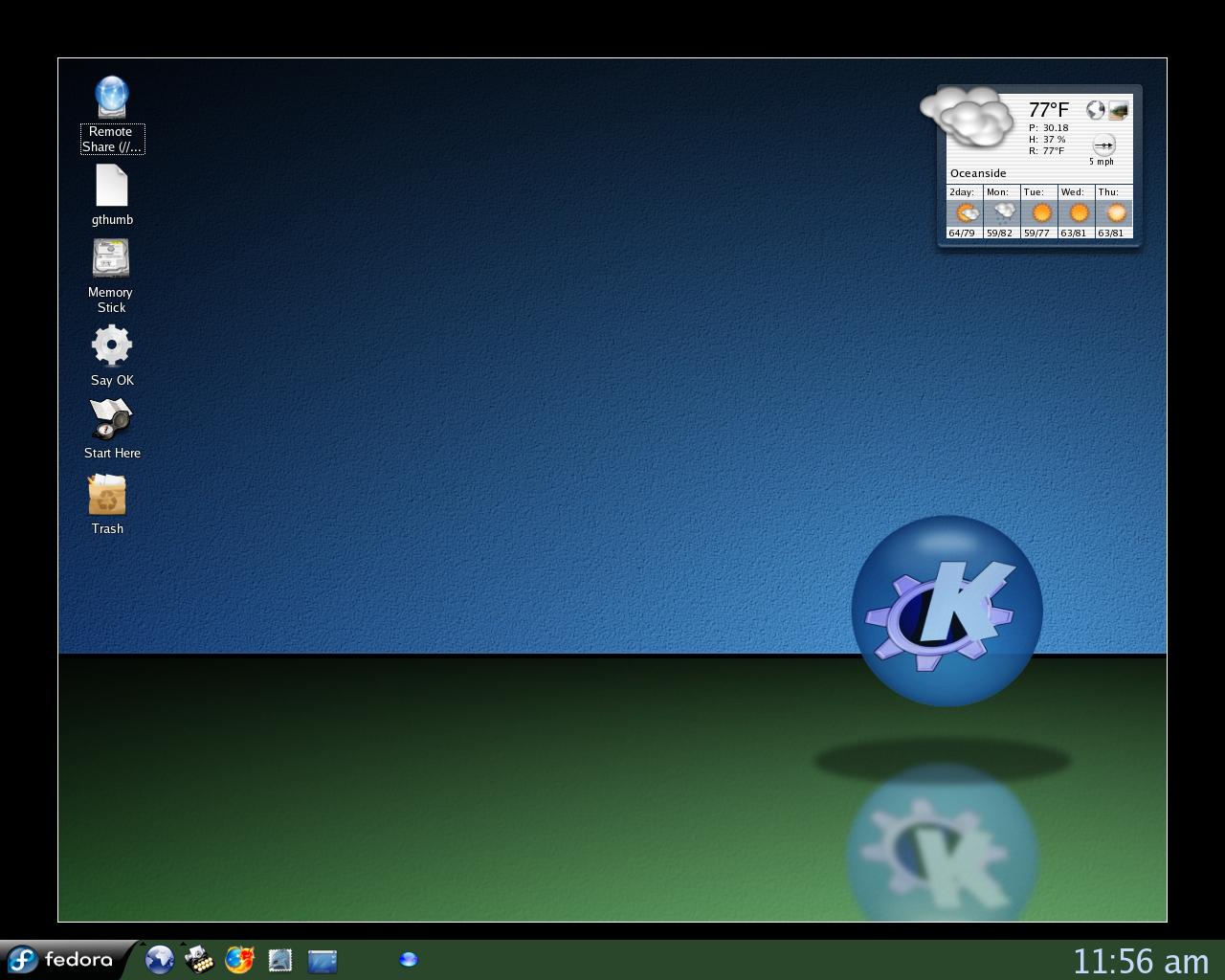The height and width of the screenshot is (980, 1225).
Task: Click the landscape picture icon in the weather widget
Action: point(1118,111)
